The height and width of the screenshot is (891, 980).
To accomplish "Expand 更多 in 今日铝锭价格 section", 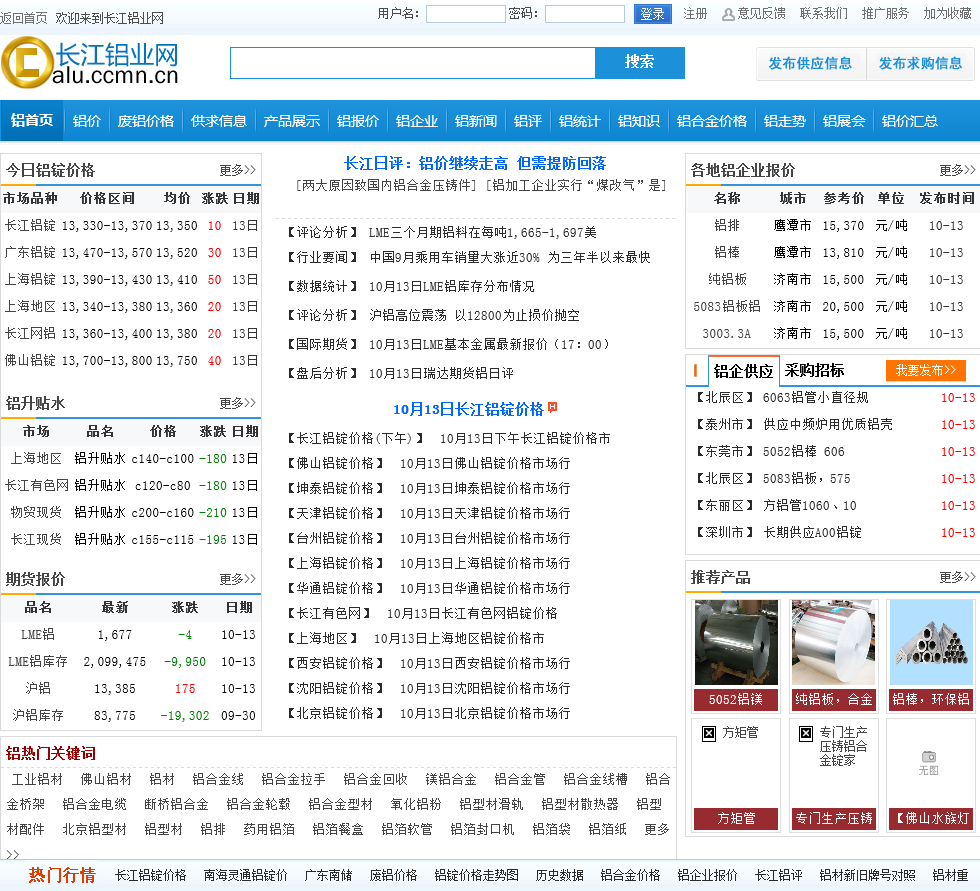I will click(237, 170).
